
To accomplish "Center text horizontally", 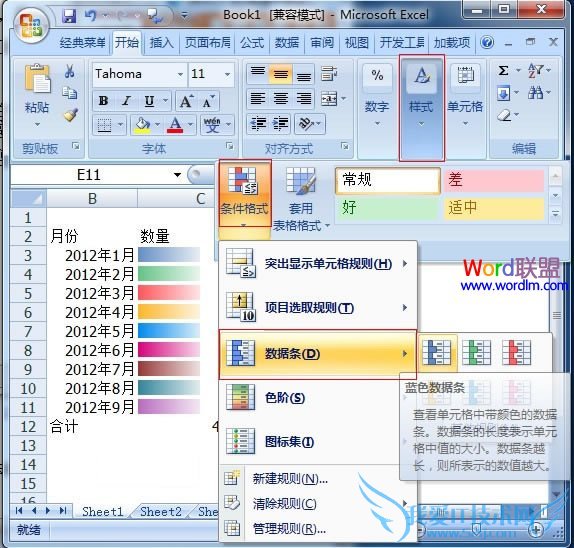I will 281,98.
